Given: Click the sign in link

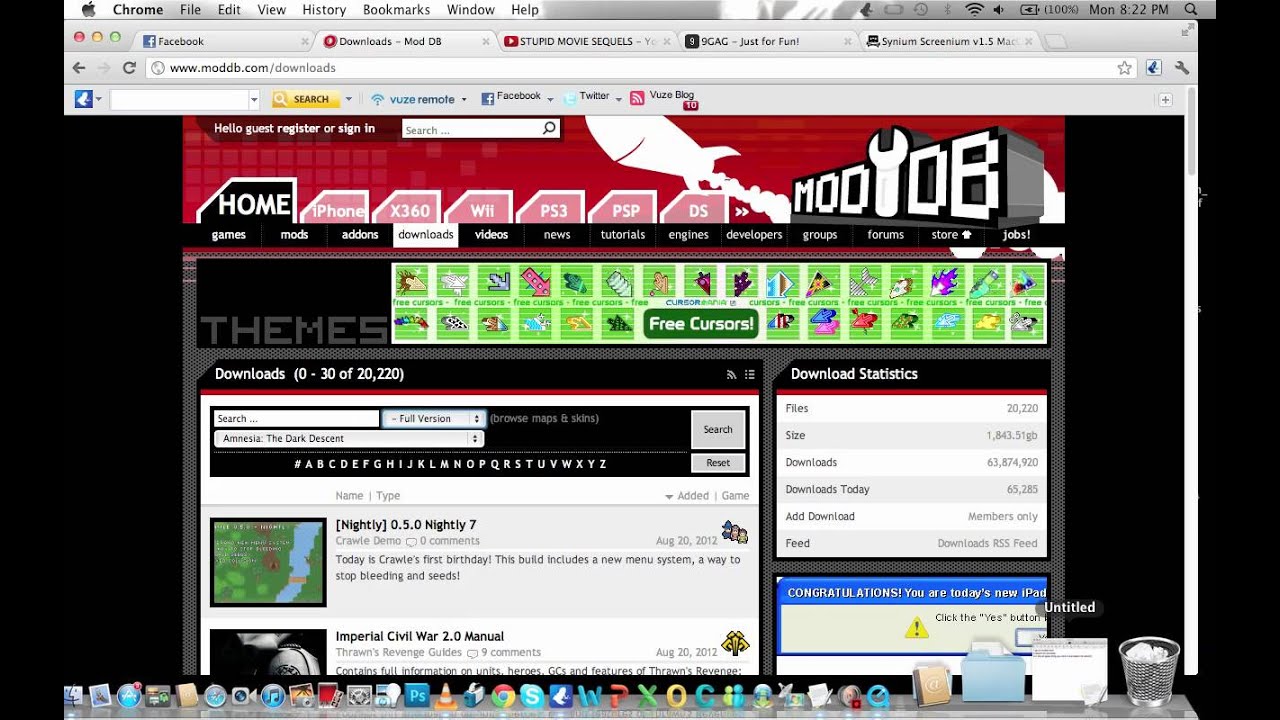Looking at the screenshot, I should (x=356, y=128).
